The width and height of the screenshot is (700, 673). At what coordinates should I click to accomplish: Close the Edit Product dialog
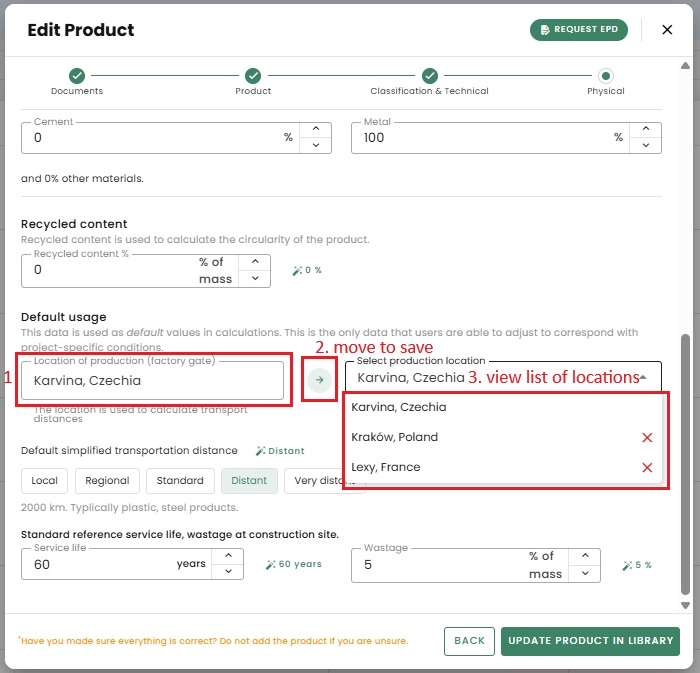667,30
